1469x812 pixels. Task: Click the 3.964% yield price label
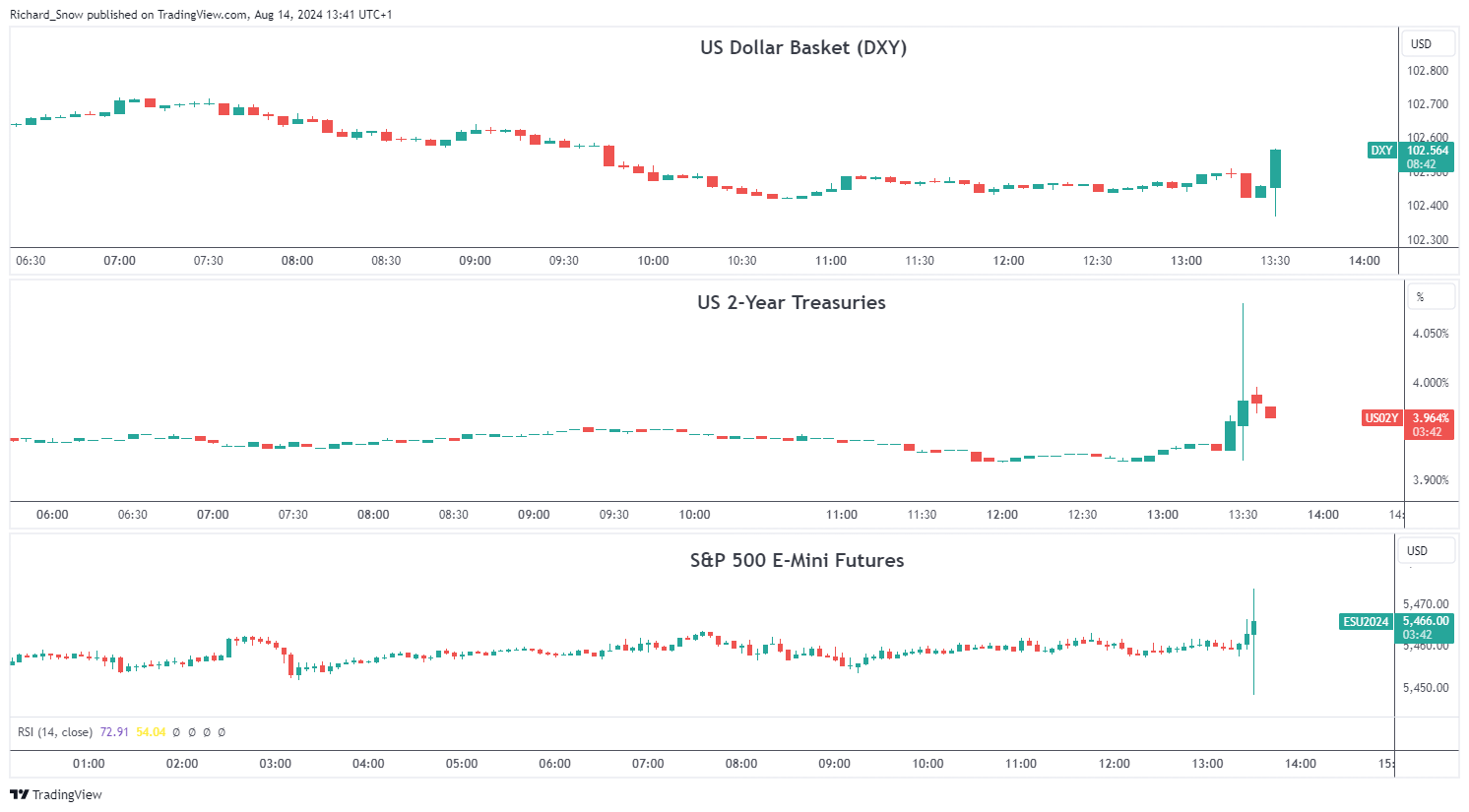[1430, 417]
